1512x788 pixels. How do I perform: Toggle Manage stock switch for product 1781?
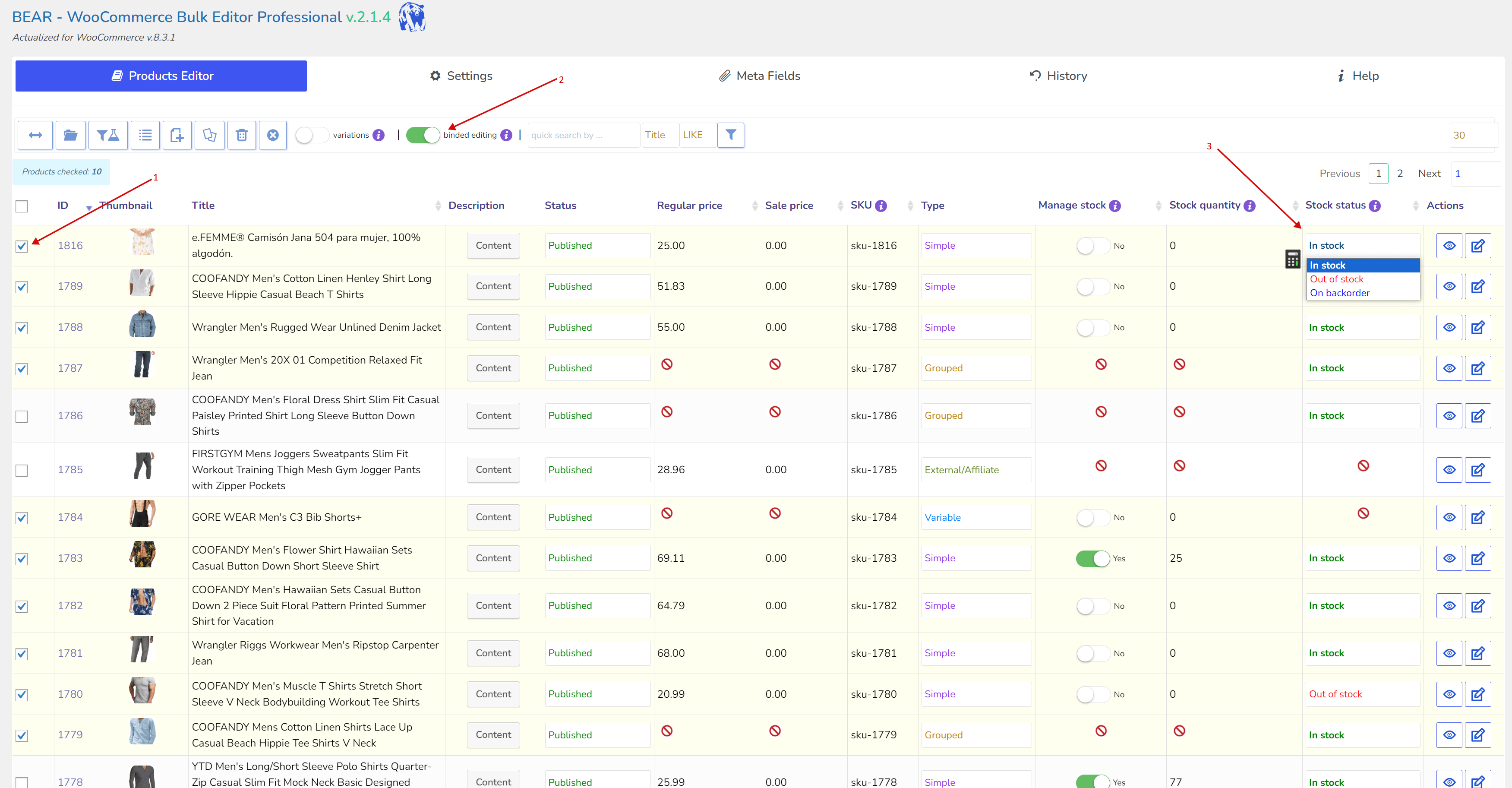(1092, 654)
